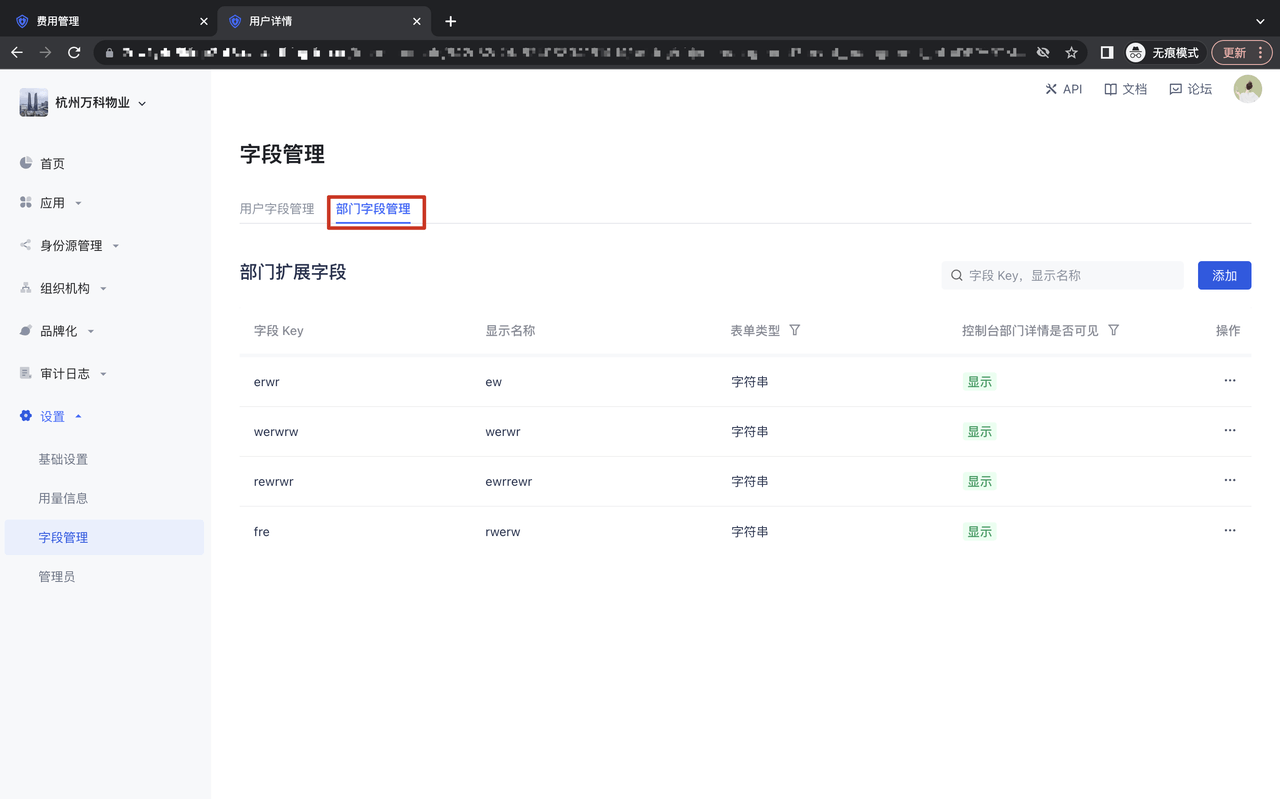
Task: Open the 杭州万科物业 organization switcher
Action: point(84,103)
